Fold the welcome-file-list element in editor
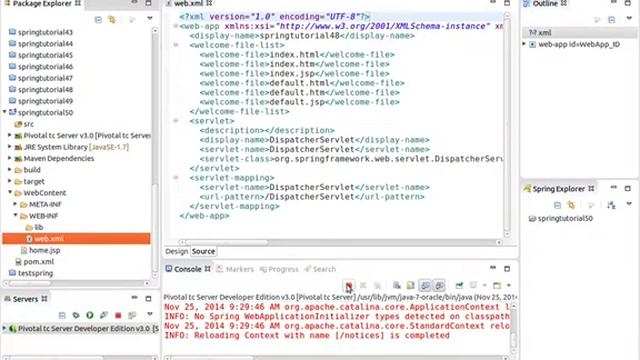Screen dimensions: 640x360 click(176, 45)
